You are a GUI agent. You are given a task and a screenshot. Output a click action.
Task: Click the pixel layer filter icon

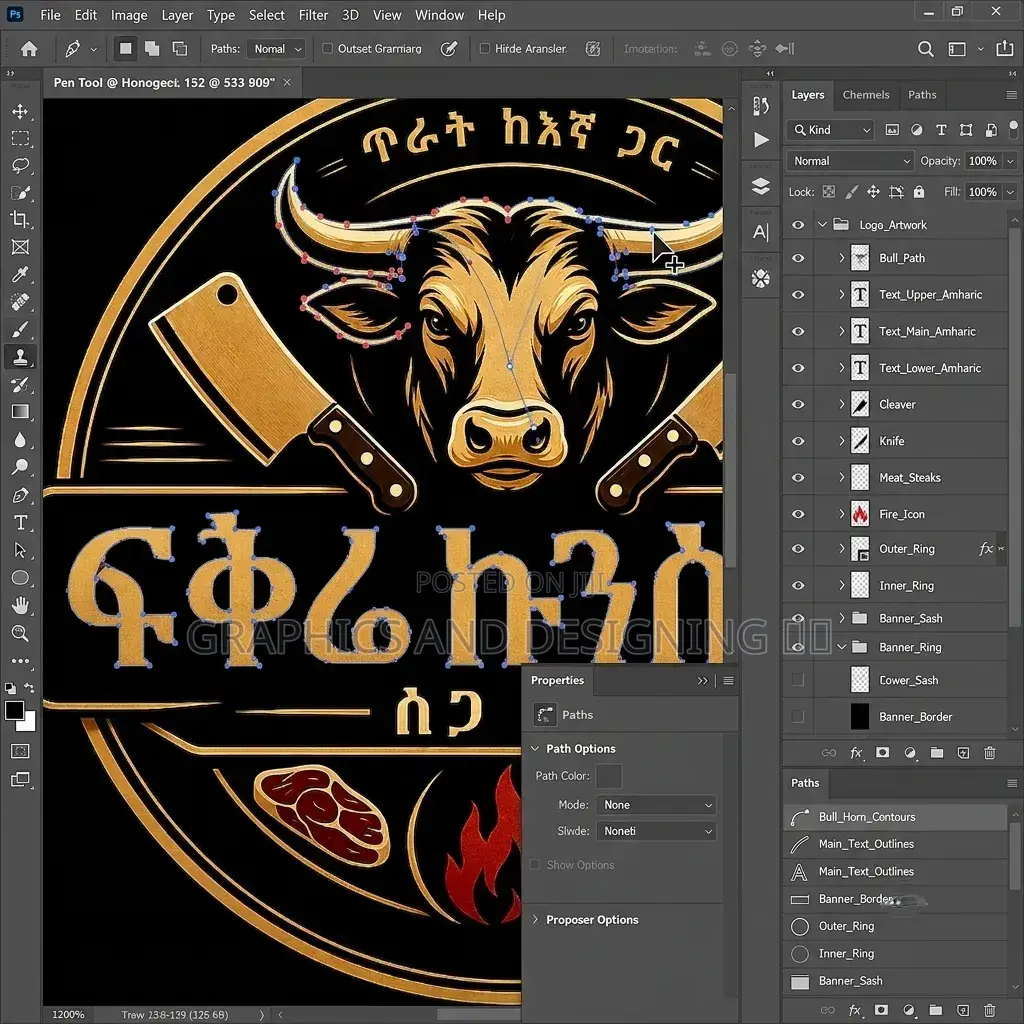(x=891, y=130)
